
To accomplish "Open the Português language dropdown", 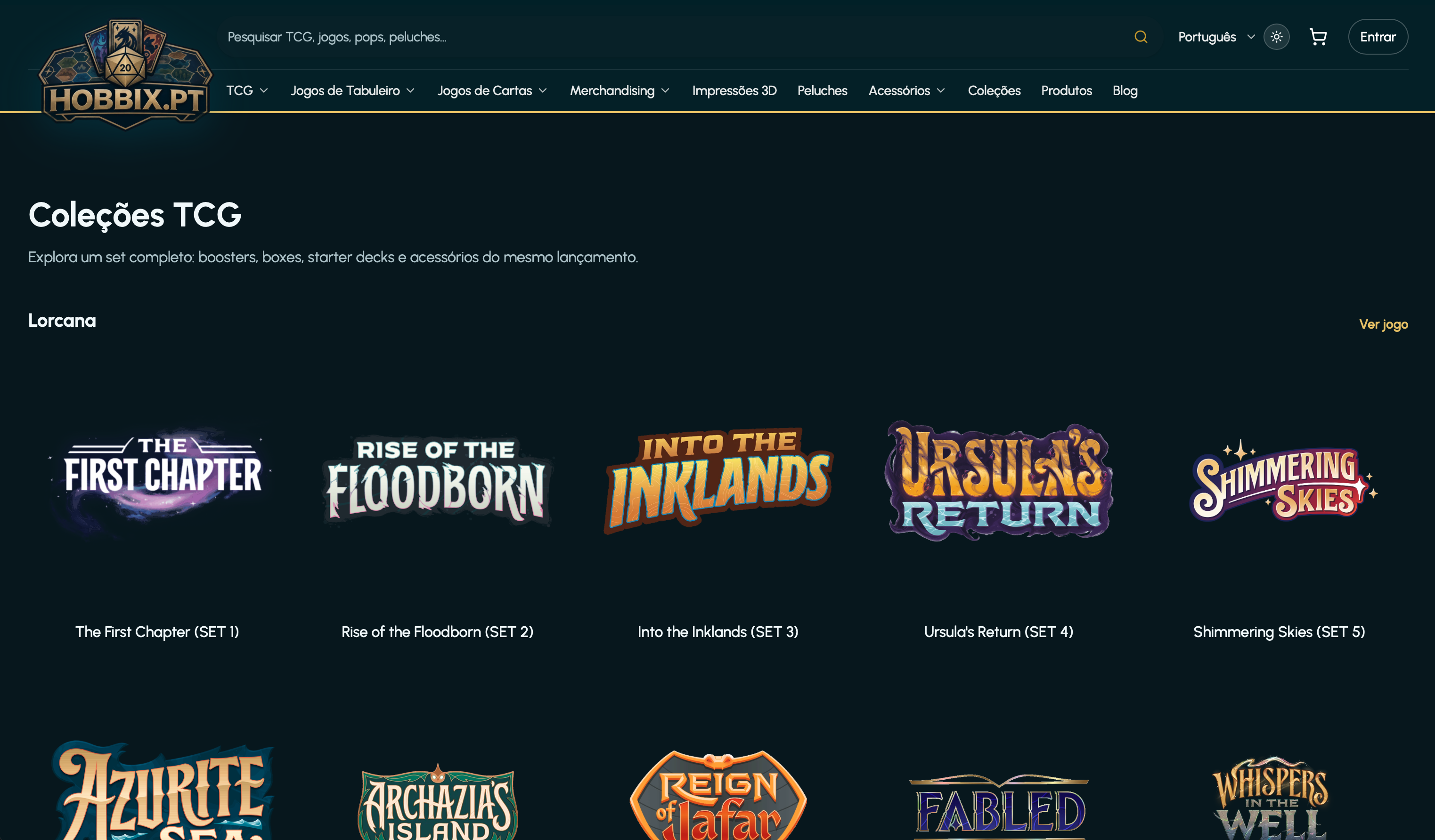I will coord(1216,37).
